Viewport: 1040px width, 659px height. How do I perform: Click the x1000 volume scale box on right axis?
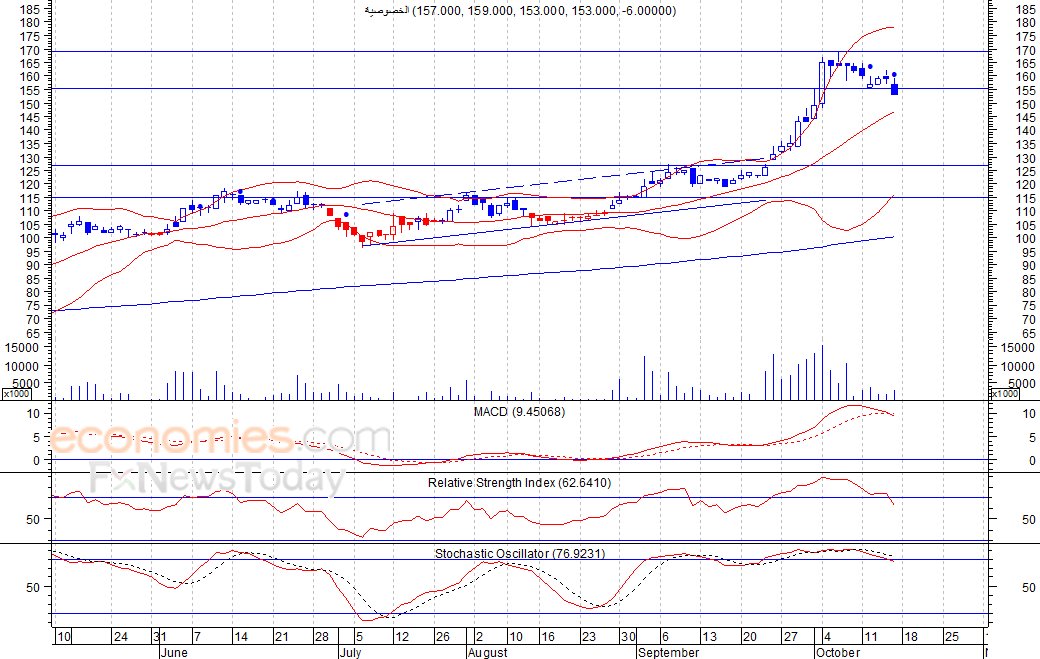pyautogui.click(x=1004, y=394)
